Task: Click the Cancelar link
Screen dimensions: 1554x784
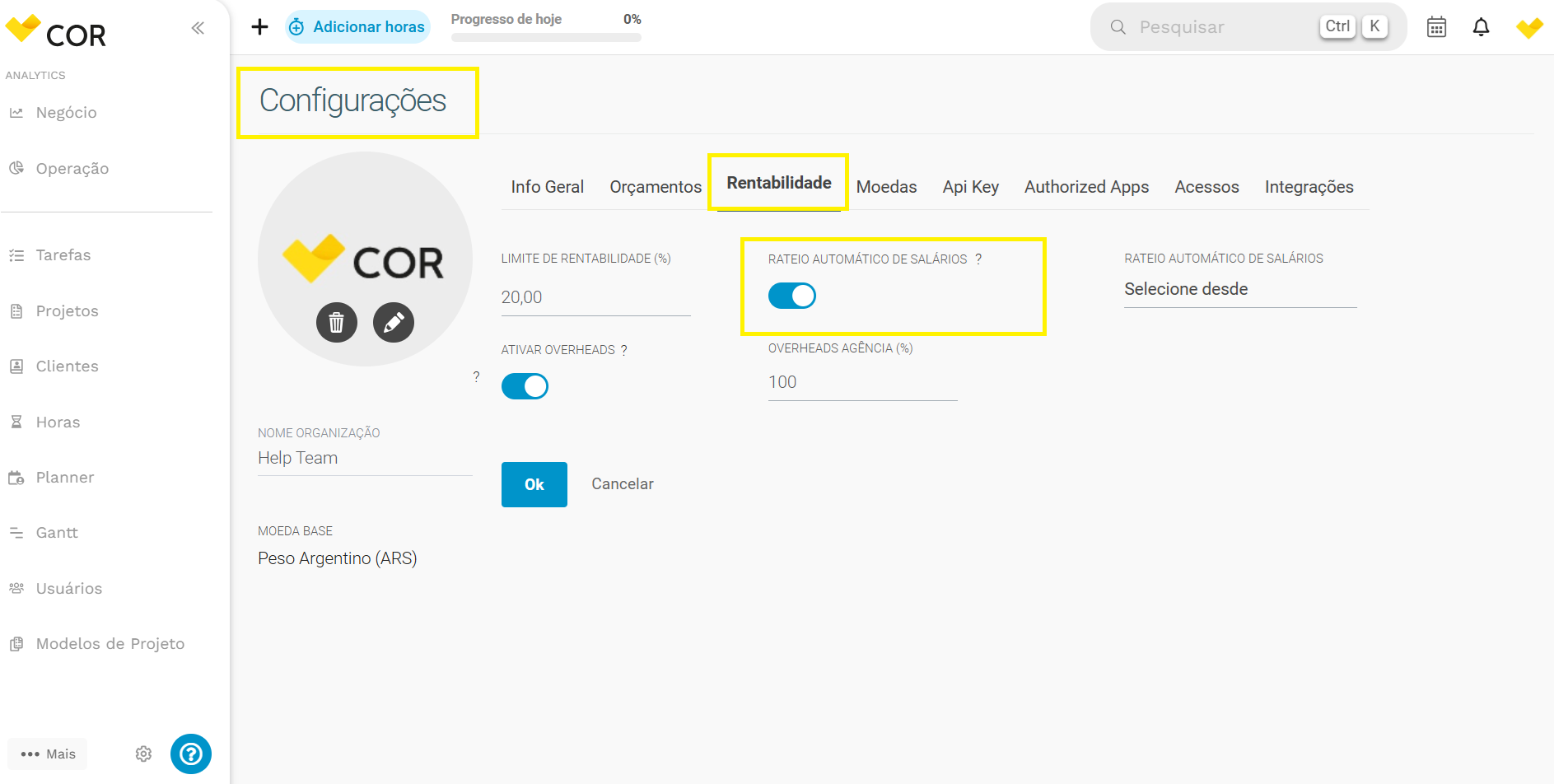Action: pos(623,484)
